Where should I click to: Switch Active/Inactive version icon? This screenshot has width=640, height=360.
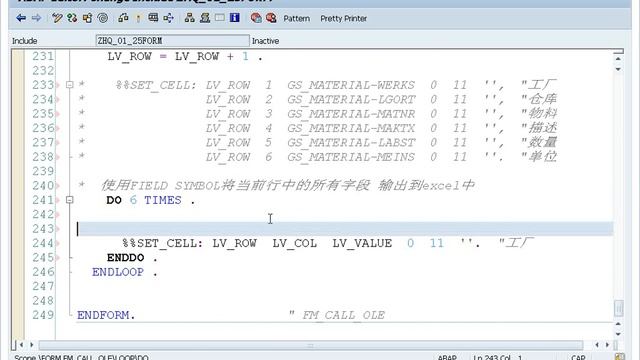(72, 18)
